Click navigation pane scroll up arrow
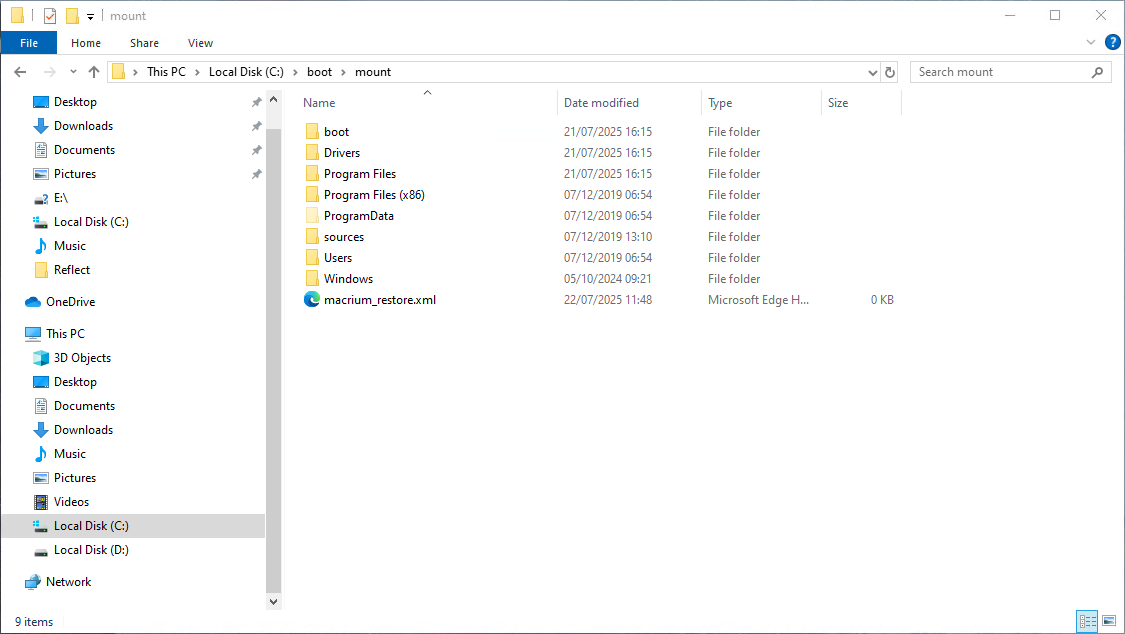The width and height of the screenshot is (1125, 634). [x=273, y=100]
